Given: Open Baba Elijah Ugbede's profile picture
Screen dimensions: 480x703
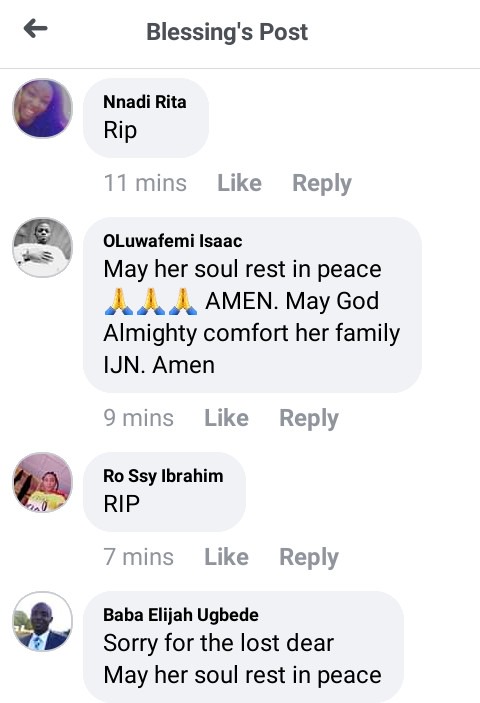Looking at the screenshot, I should [x=43, y=621].
